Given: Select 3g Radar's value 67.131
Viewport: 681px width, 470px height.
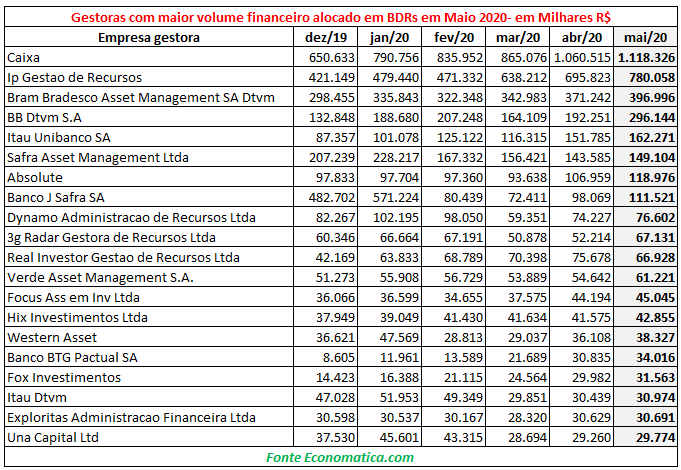Looking at the screenshot, I should [655, 237].
